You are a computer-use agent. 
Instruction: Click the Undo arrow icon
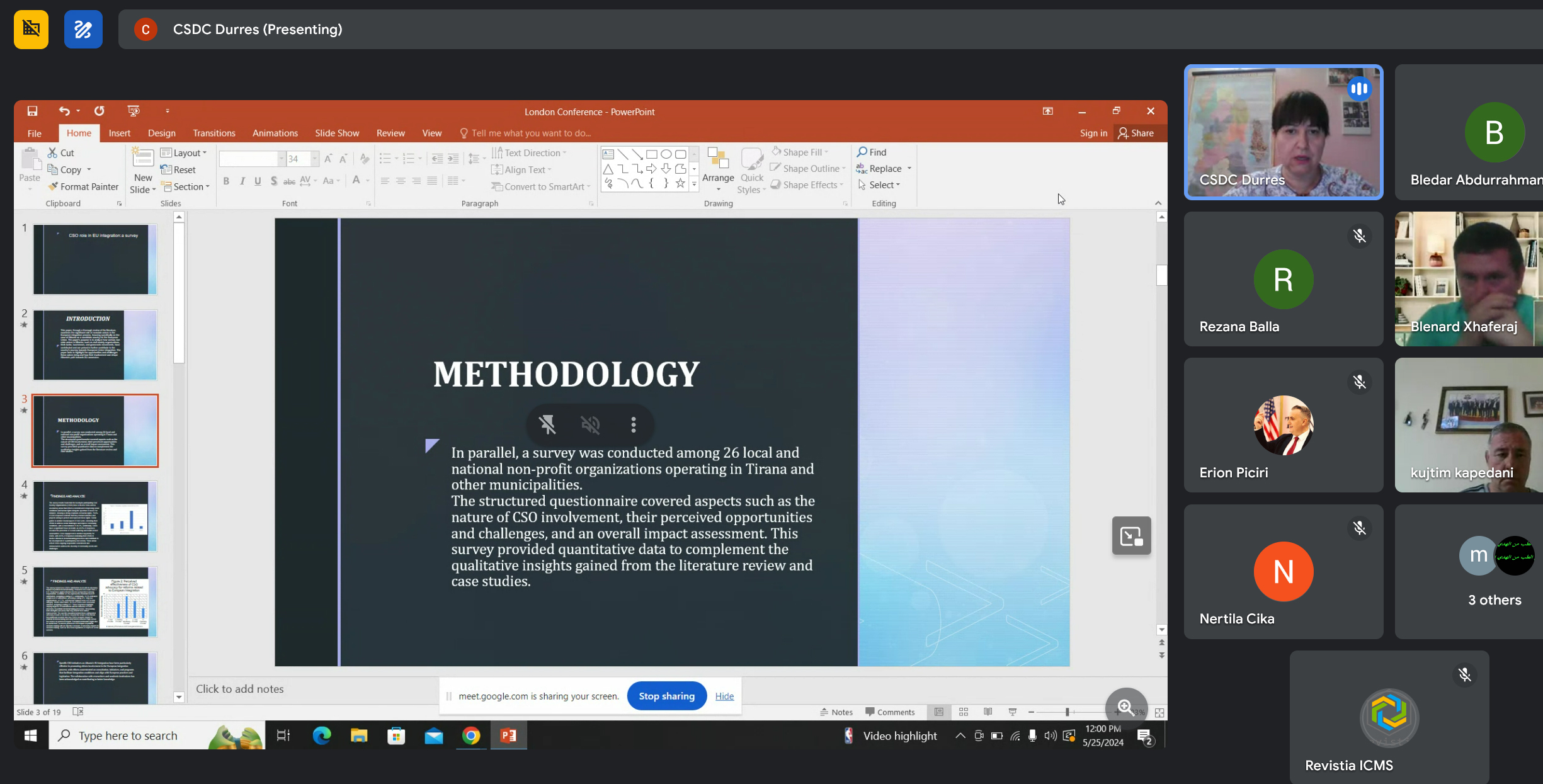coord(64,111)
